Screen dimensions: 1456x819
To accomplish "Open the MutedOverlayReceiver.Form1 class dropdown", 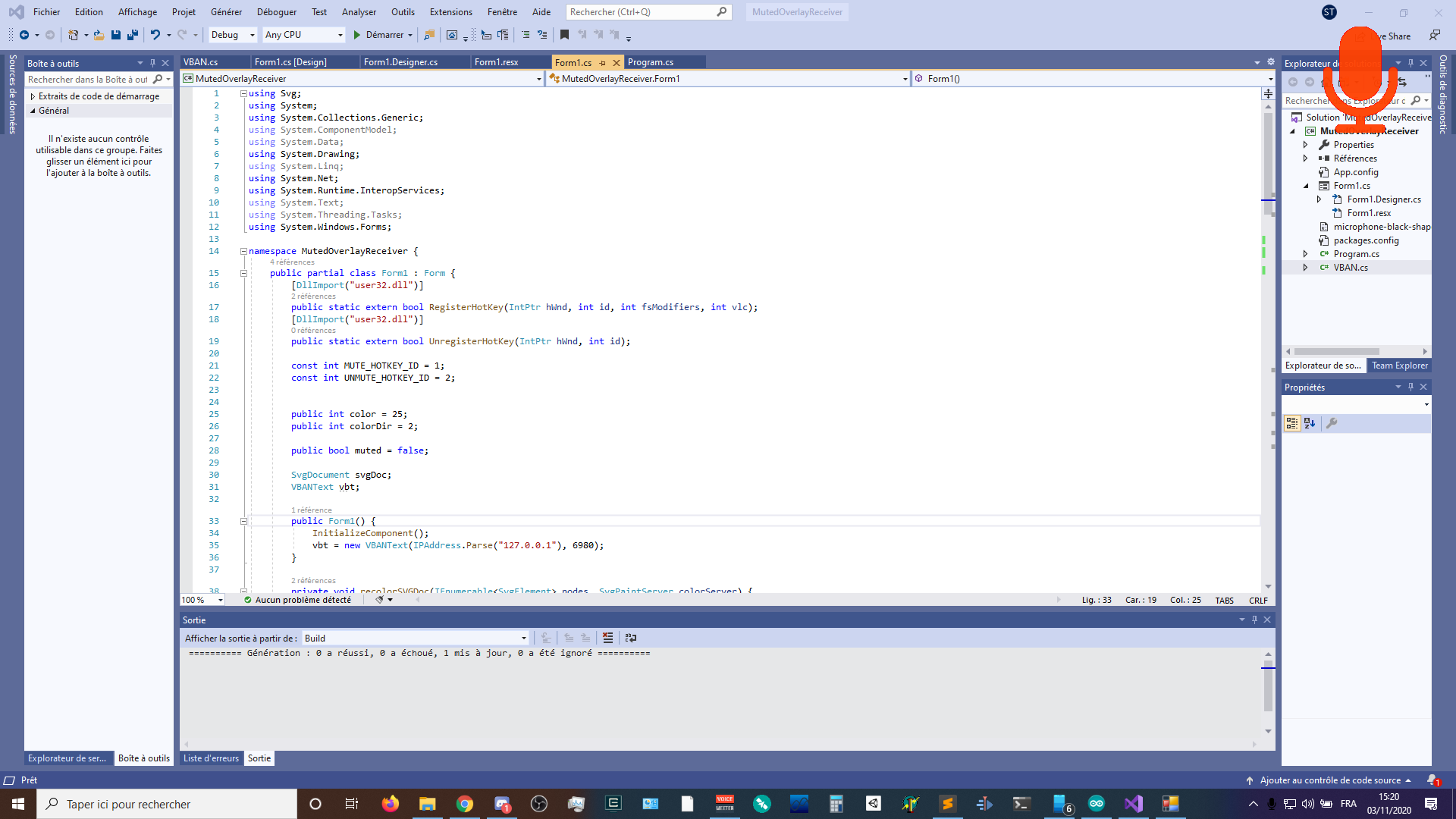I will click(x=728, y=79).
